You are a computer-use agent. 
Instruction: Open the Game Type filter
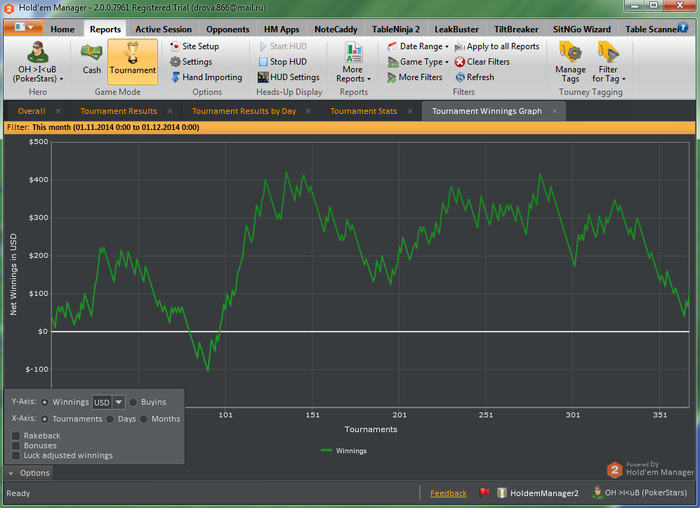click(x=418, y=62)
